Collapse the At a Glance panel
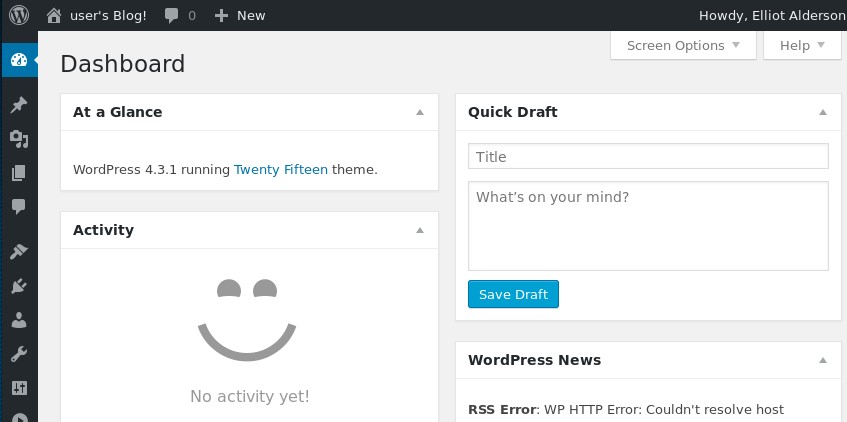This screenshot has width=847, height=422. point(420,112)
